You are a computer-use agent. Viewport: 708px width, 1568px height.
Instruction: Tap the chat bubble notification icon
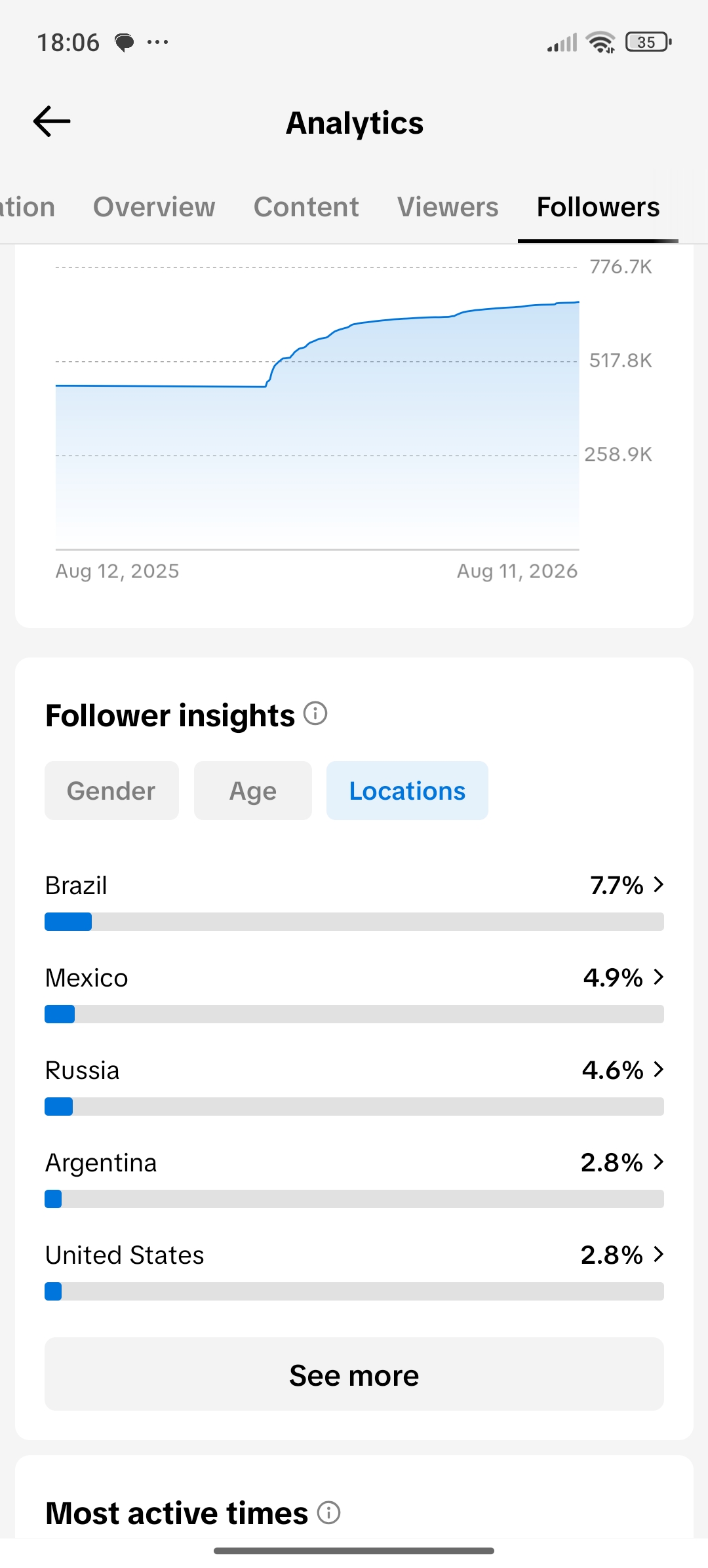(x=124, y=43)
